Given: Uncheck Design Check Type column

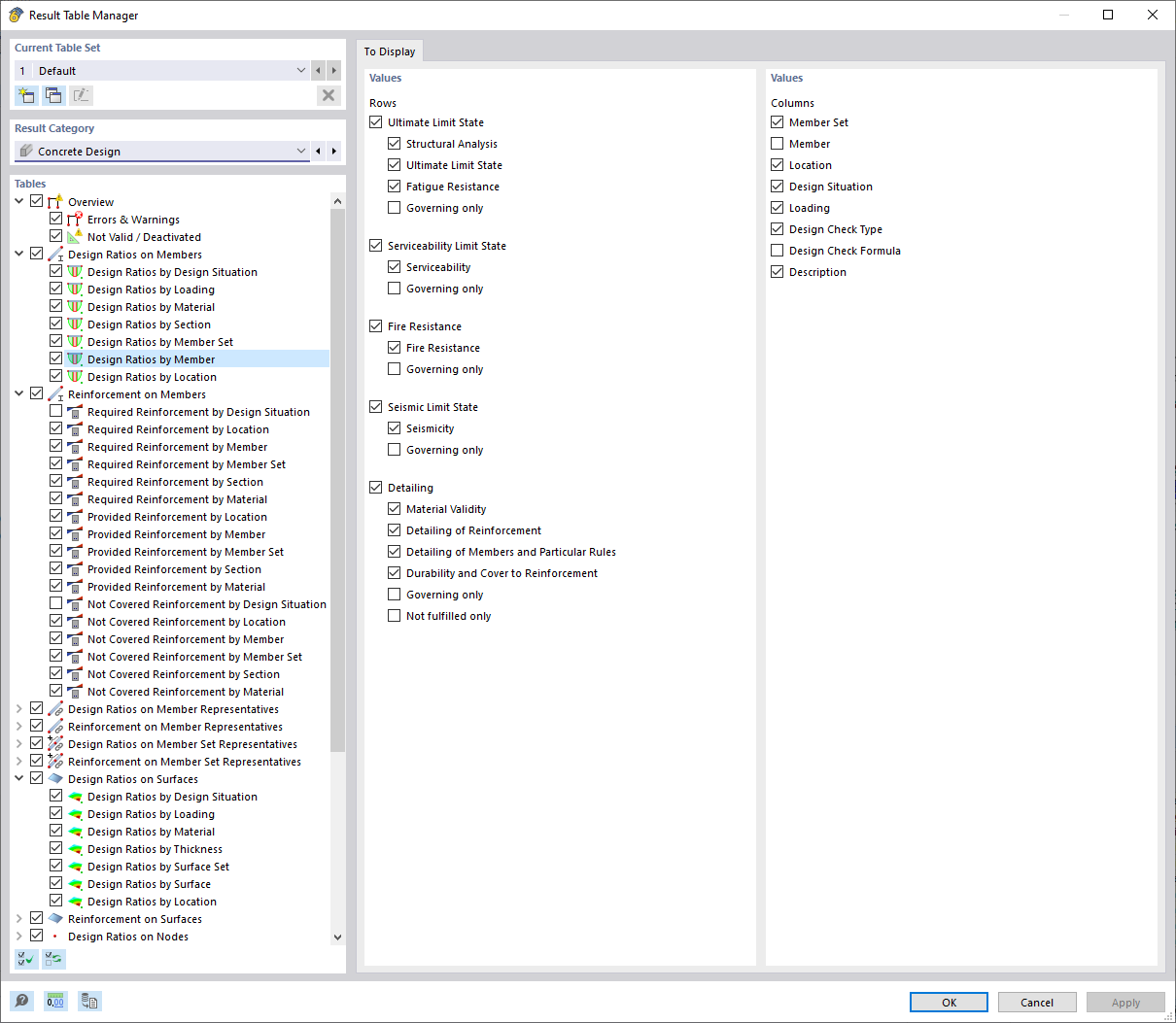Looking at the screenshot, I should pyautogui.click(x=778, y=229).
